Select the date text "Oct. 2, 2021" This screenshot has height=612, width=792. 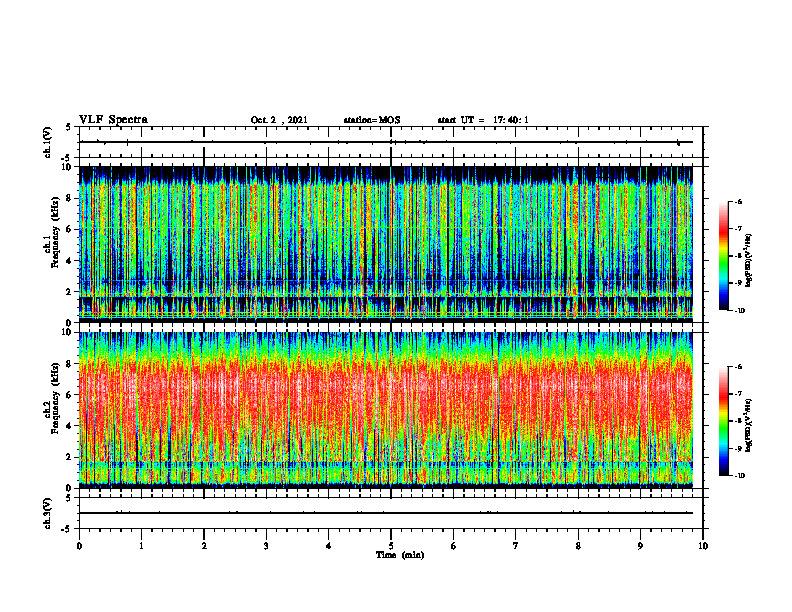[279, 120]
